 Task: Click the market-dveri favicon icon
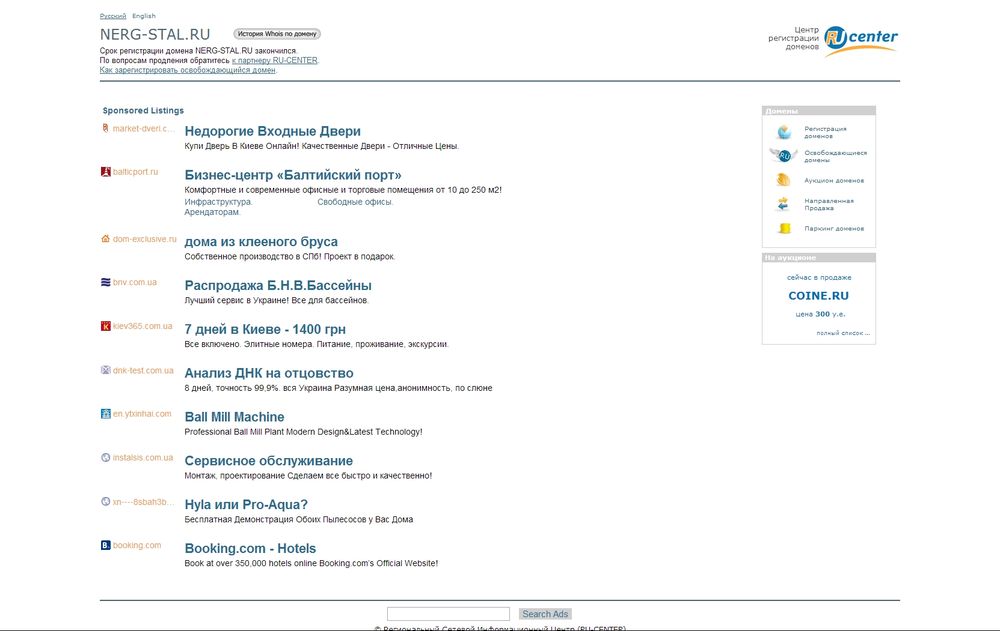click(106, 128)
